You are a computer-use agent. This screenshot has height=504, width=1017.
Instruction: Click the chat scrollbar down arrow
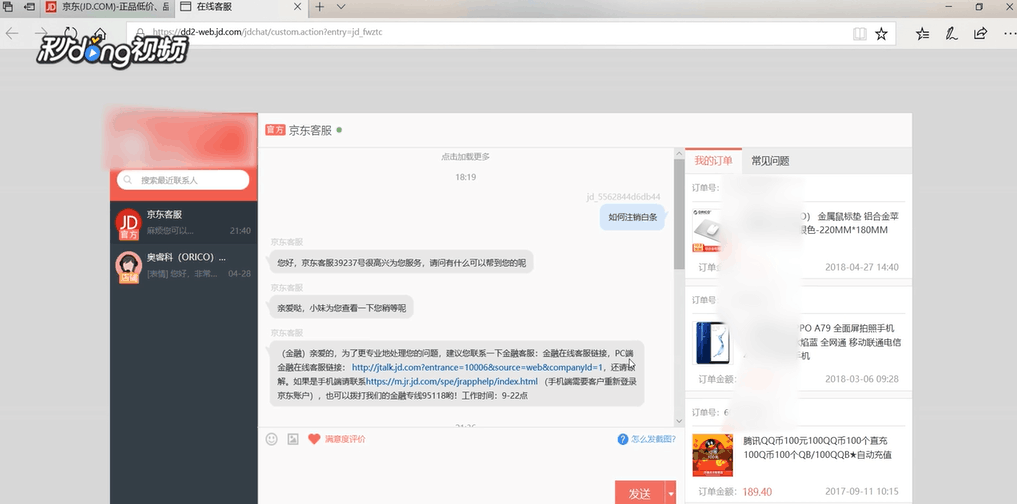click(679, 421)
